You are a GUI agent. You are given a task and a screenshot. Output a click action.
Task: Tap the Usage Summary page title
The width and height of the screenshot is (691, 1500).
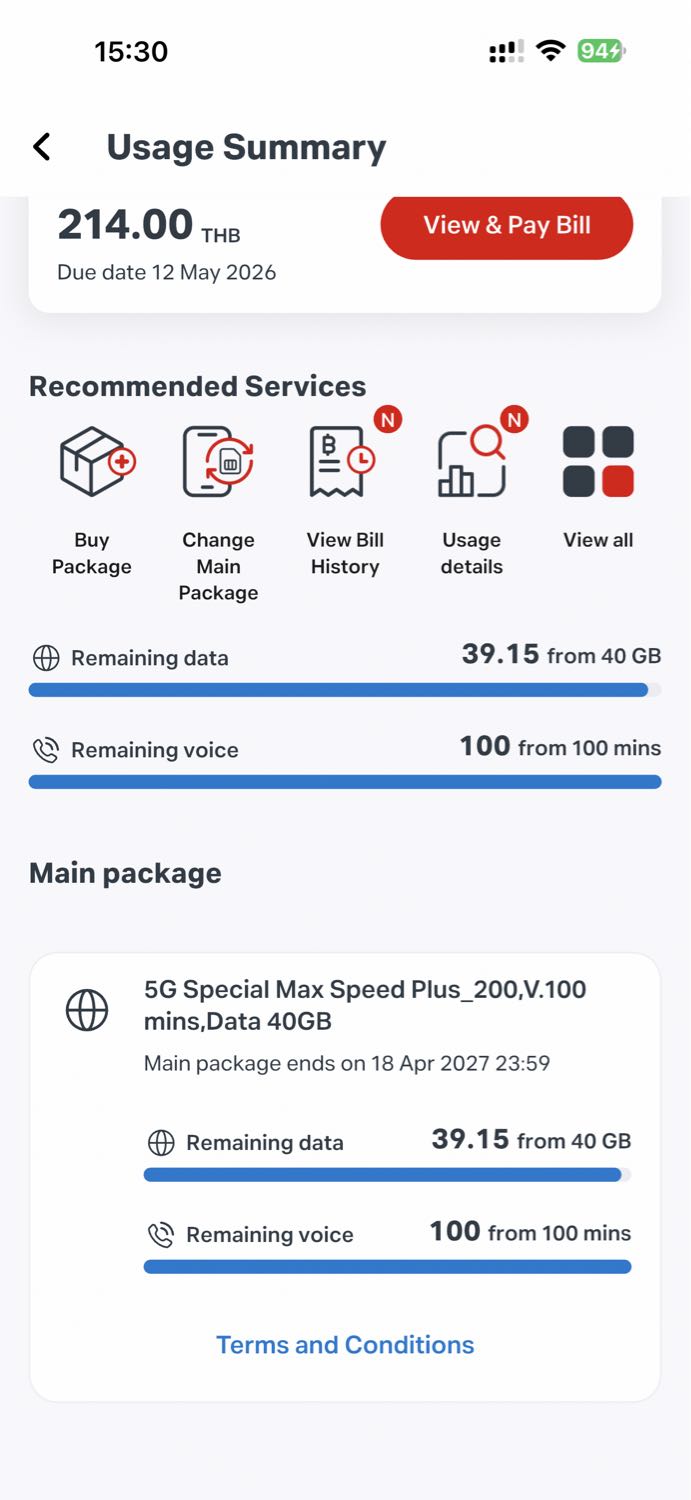[x=246, y=147]
